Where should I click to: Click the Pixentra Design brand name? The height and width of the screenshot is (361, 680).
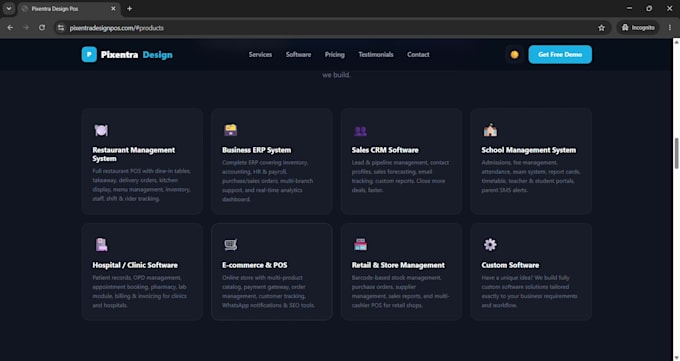tap(137, 55)
